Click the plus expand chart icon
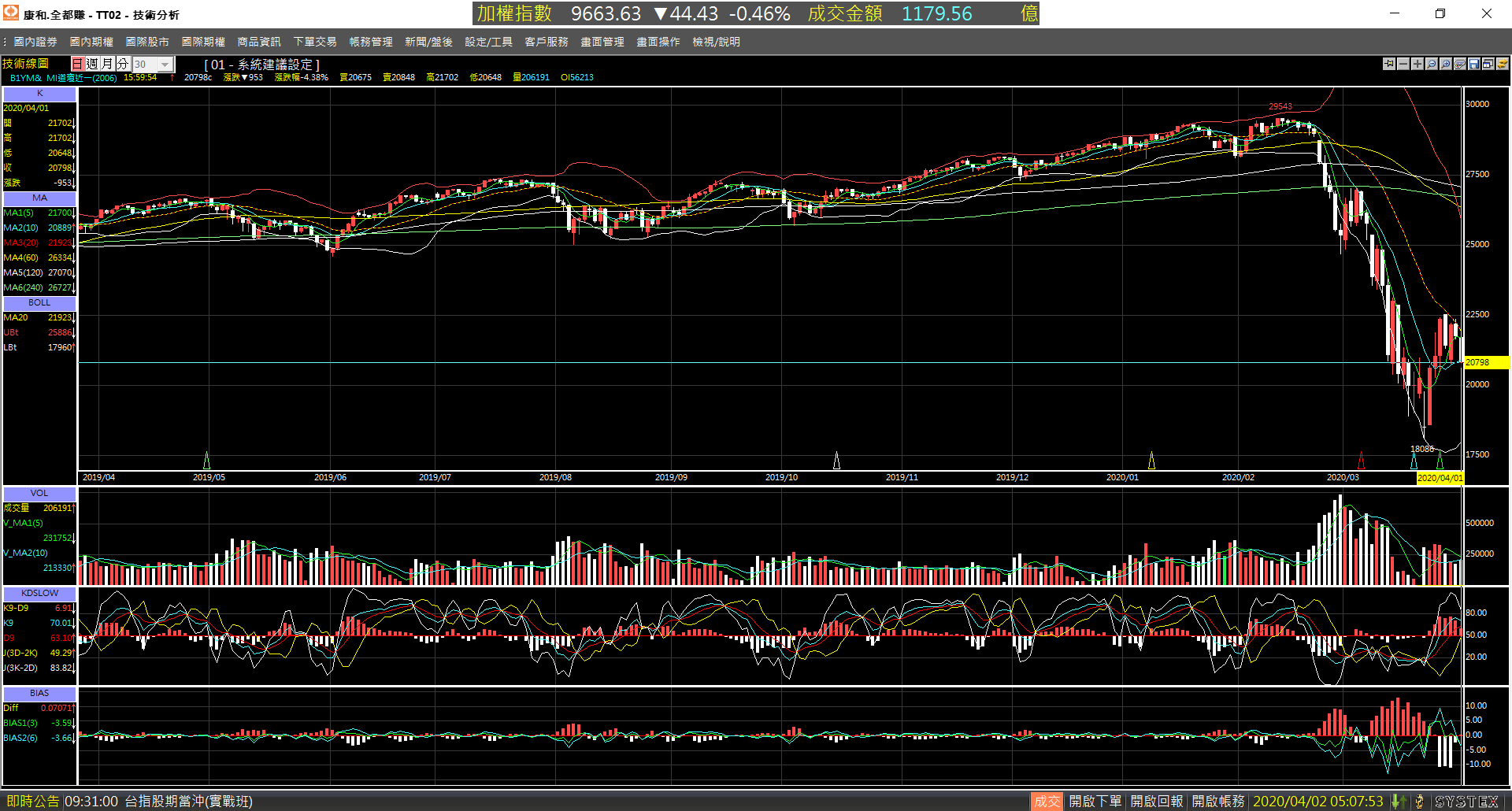The height and width of the screenshot is (811, 1512). (1417, 64)
